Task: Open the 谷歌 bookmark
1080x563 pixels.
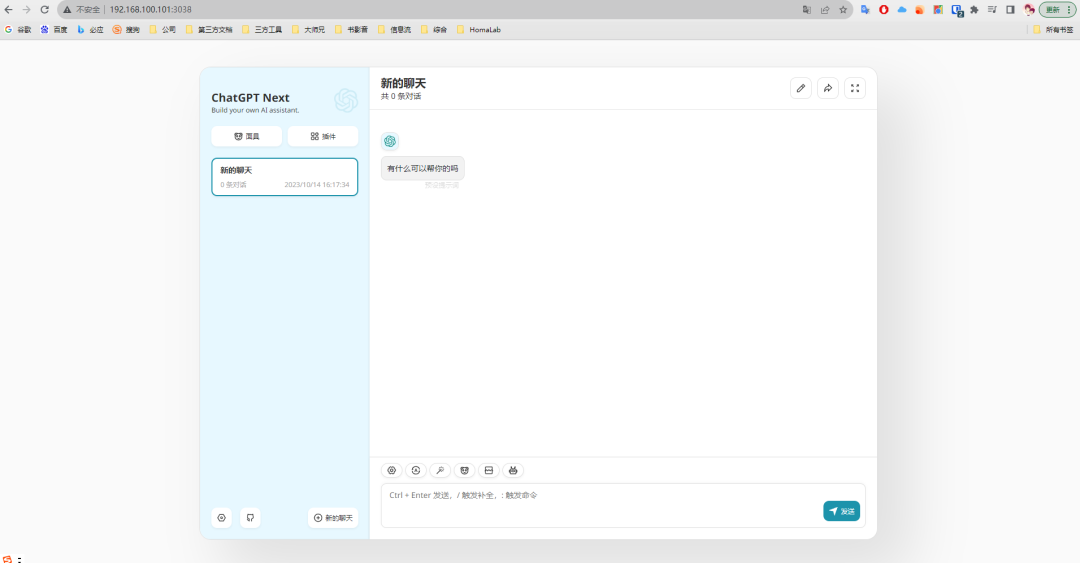Action: click(18, 30)
